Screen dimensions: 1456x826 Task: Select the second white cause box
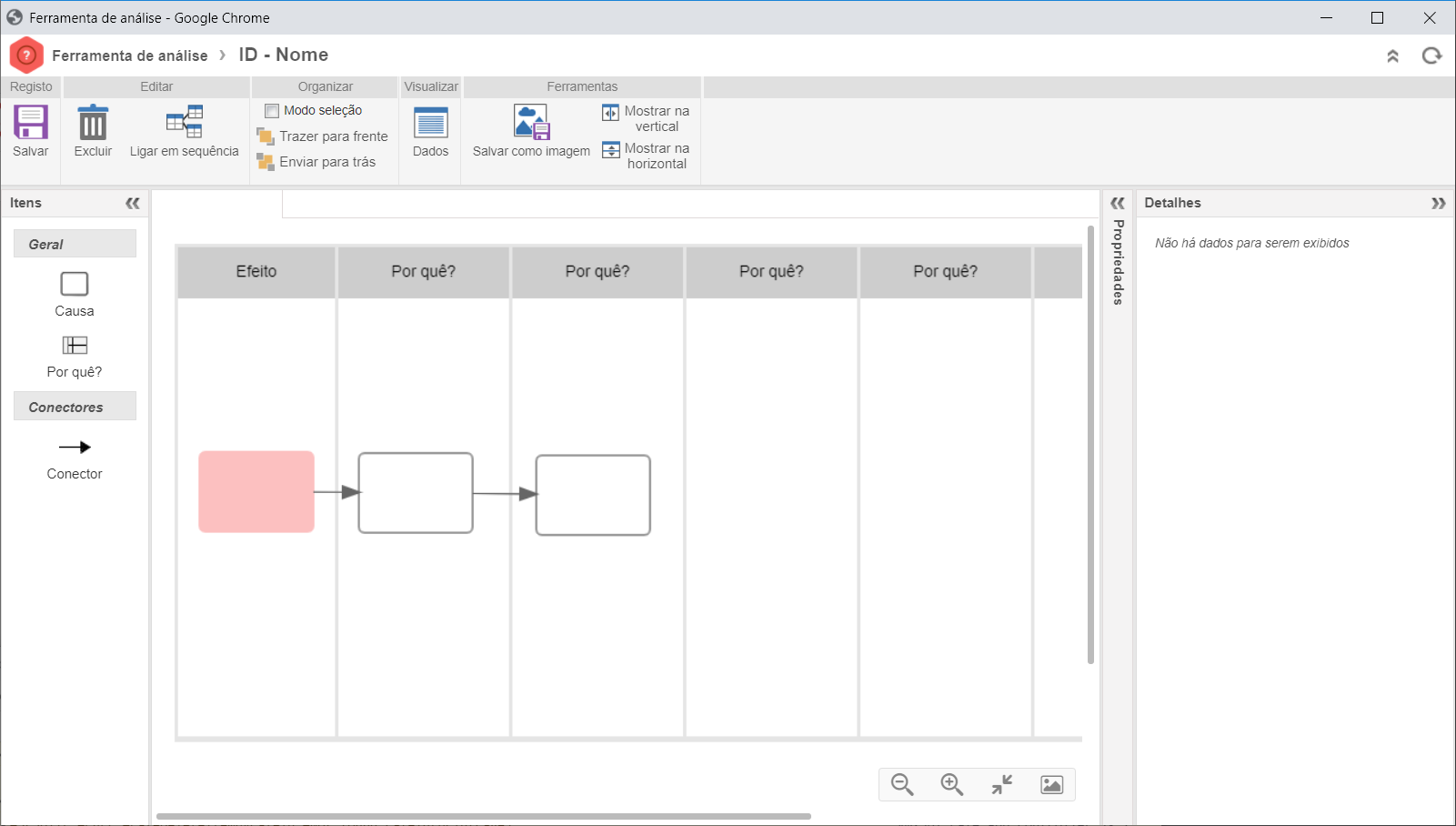tap(593, 495)
